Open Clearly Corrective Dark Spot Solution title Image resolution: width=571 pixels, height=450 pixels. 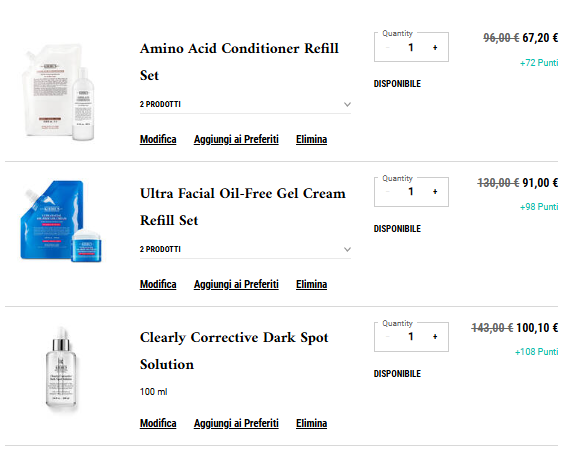pyautogui.click(x=234, y=351)
